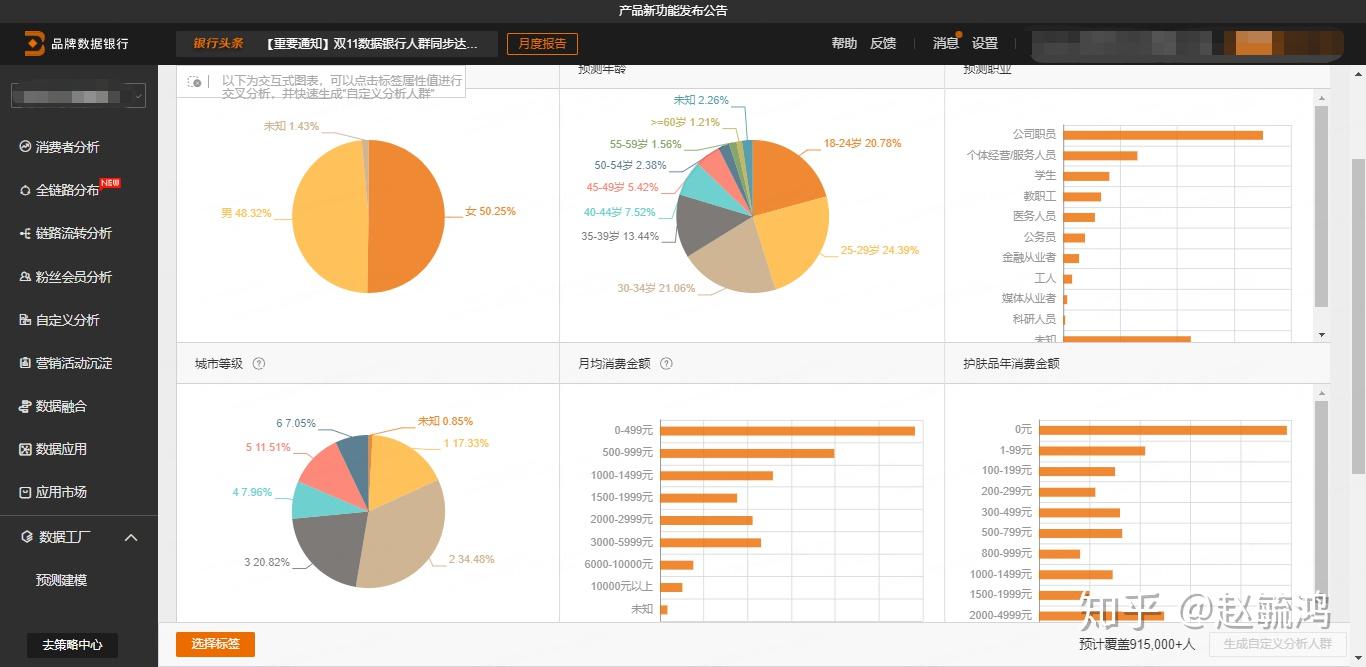The height and width of the screenshot is (667, 1366).
Task: Click the NEW badge on 全链路分布
Action: pos(110,183)
